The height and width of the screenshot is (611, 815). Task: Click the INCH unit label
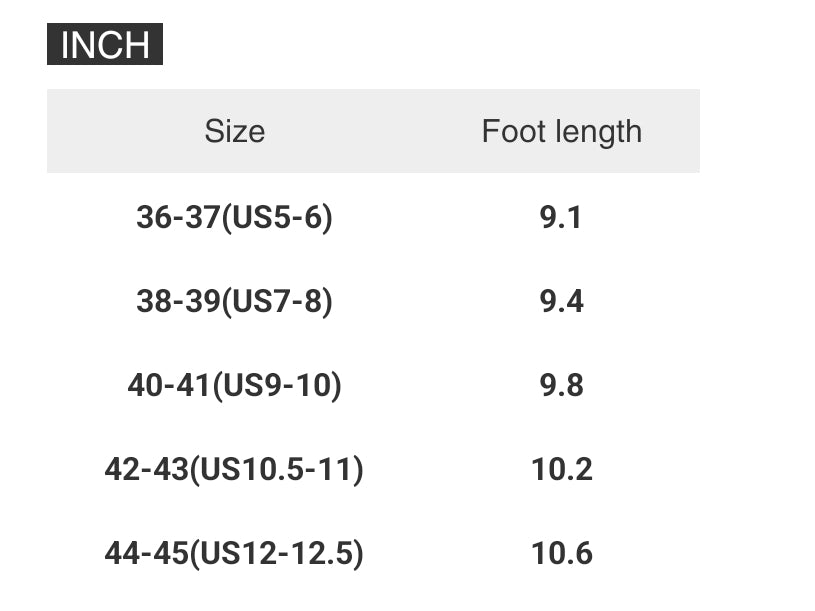click(104, 45)
